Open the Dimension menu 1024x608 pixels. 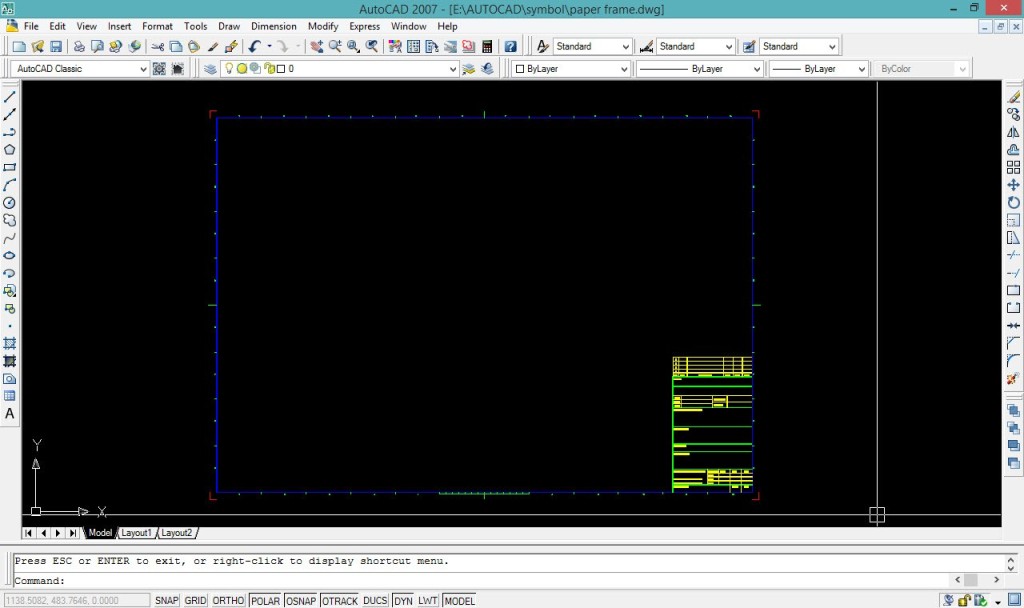tap(273, 26)
